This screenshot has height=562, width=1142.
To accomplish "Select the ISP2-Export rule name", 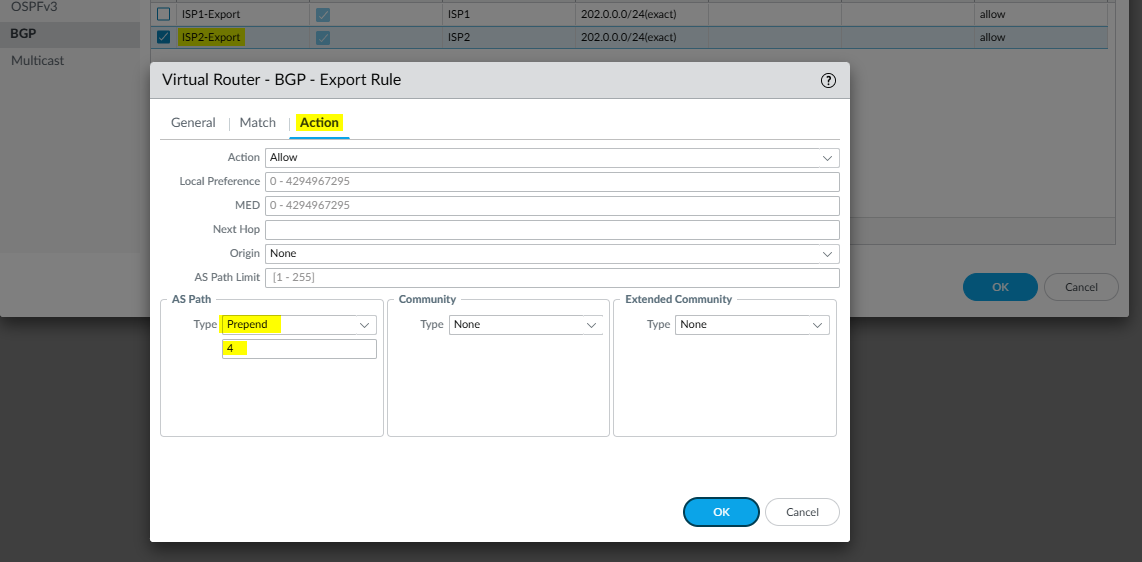I will coord(211,37).
